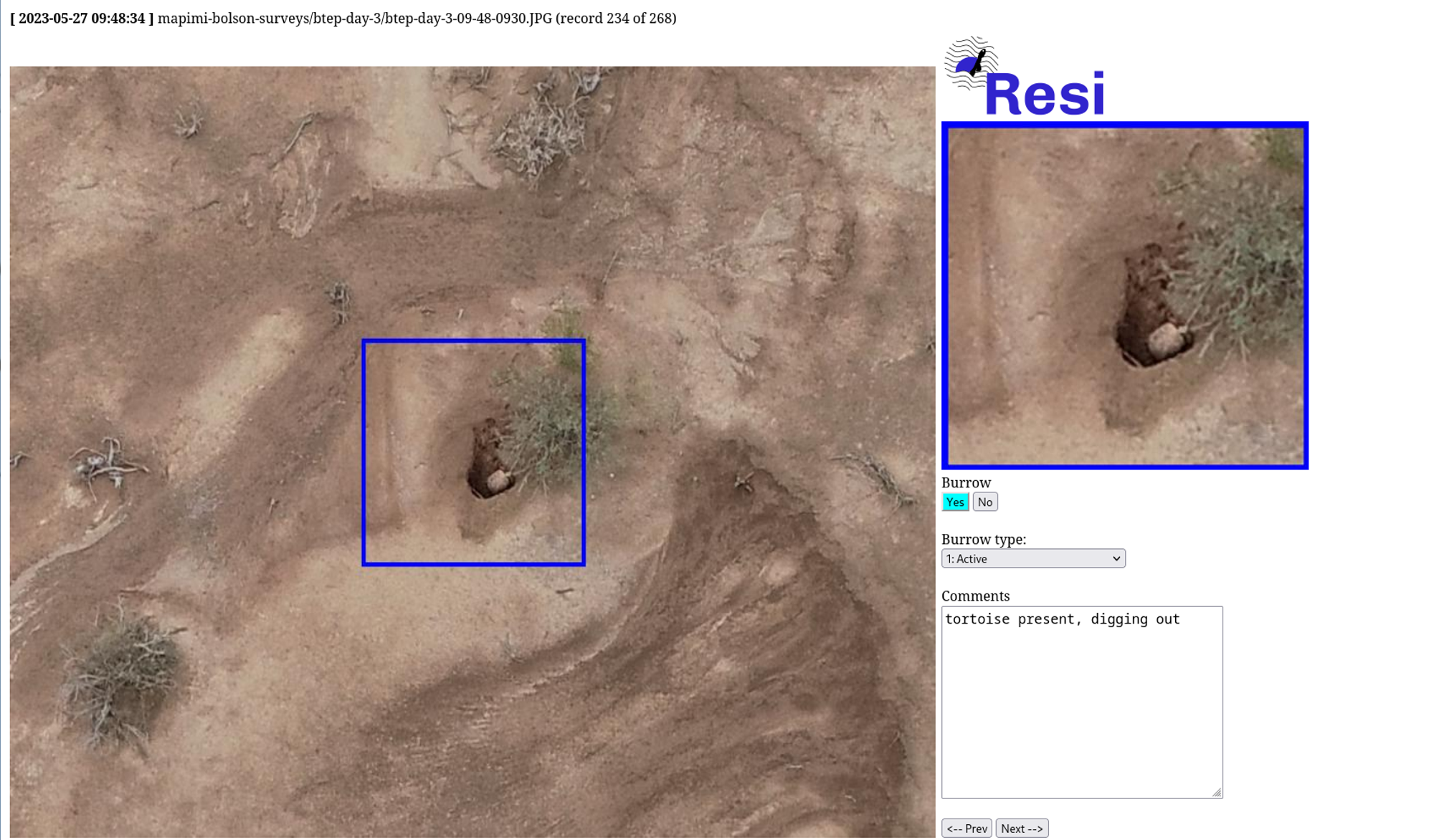The width and height of the screenshot is (1434, 840).
Task: Click the zoomed burrow thumbnail preview
Action: coord(1124,295)
